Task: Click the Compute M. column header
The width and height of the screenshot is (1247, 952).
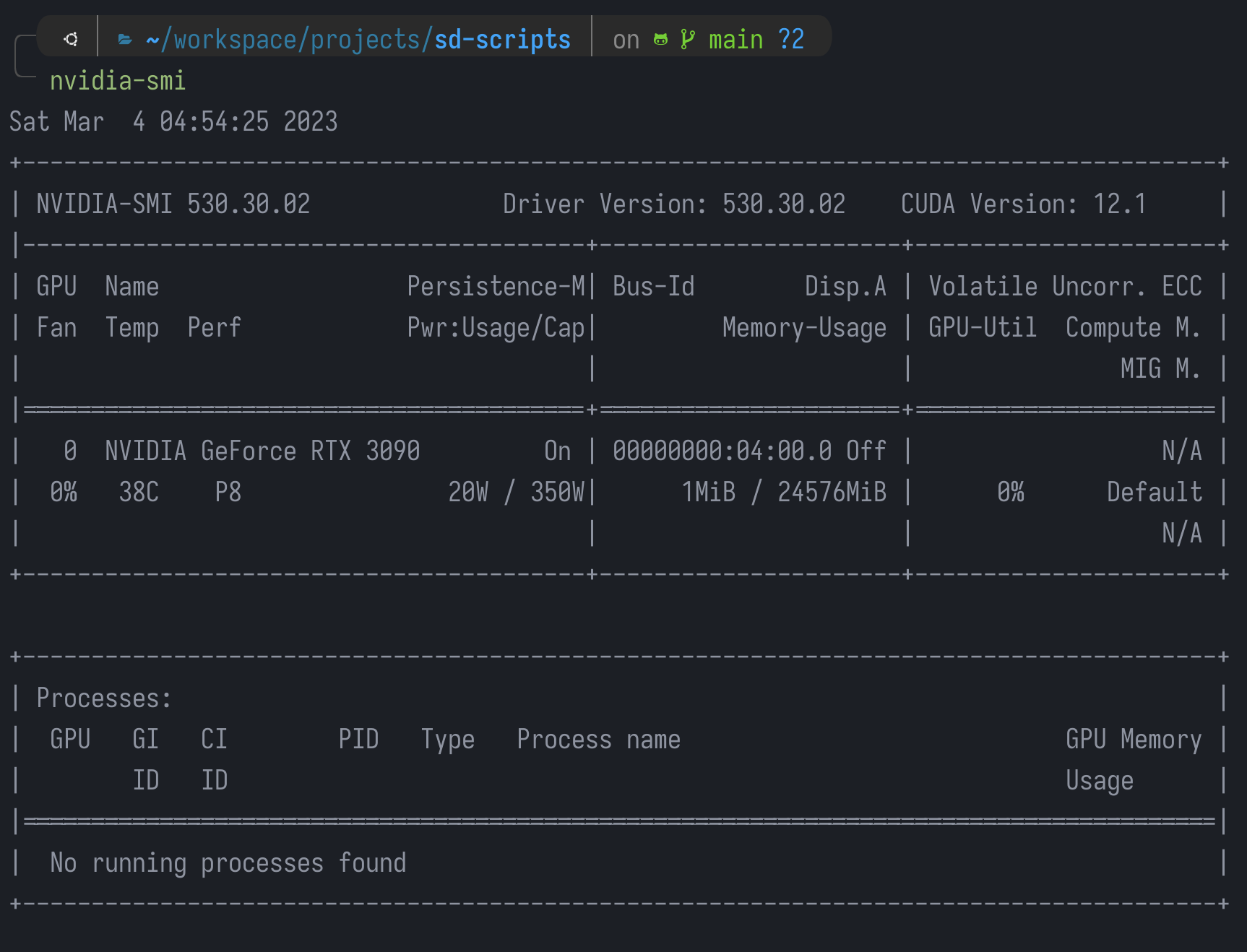Action: coord(1134,328)
